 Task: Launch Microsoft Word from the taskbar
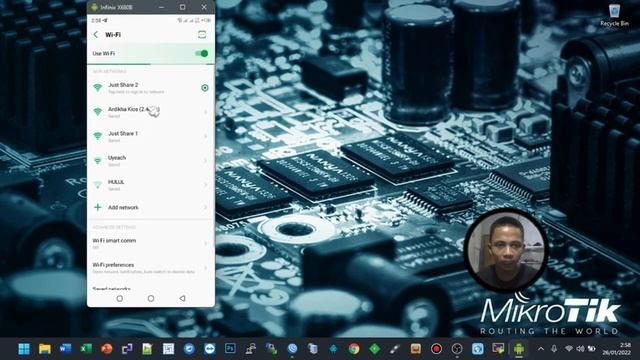coord(65,349)
